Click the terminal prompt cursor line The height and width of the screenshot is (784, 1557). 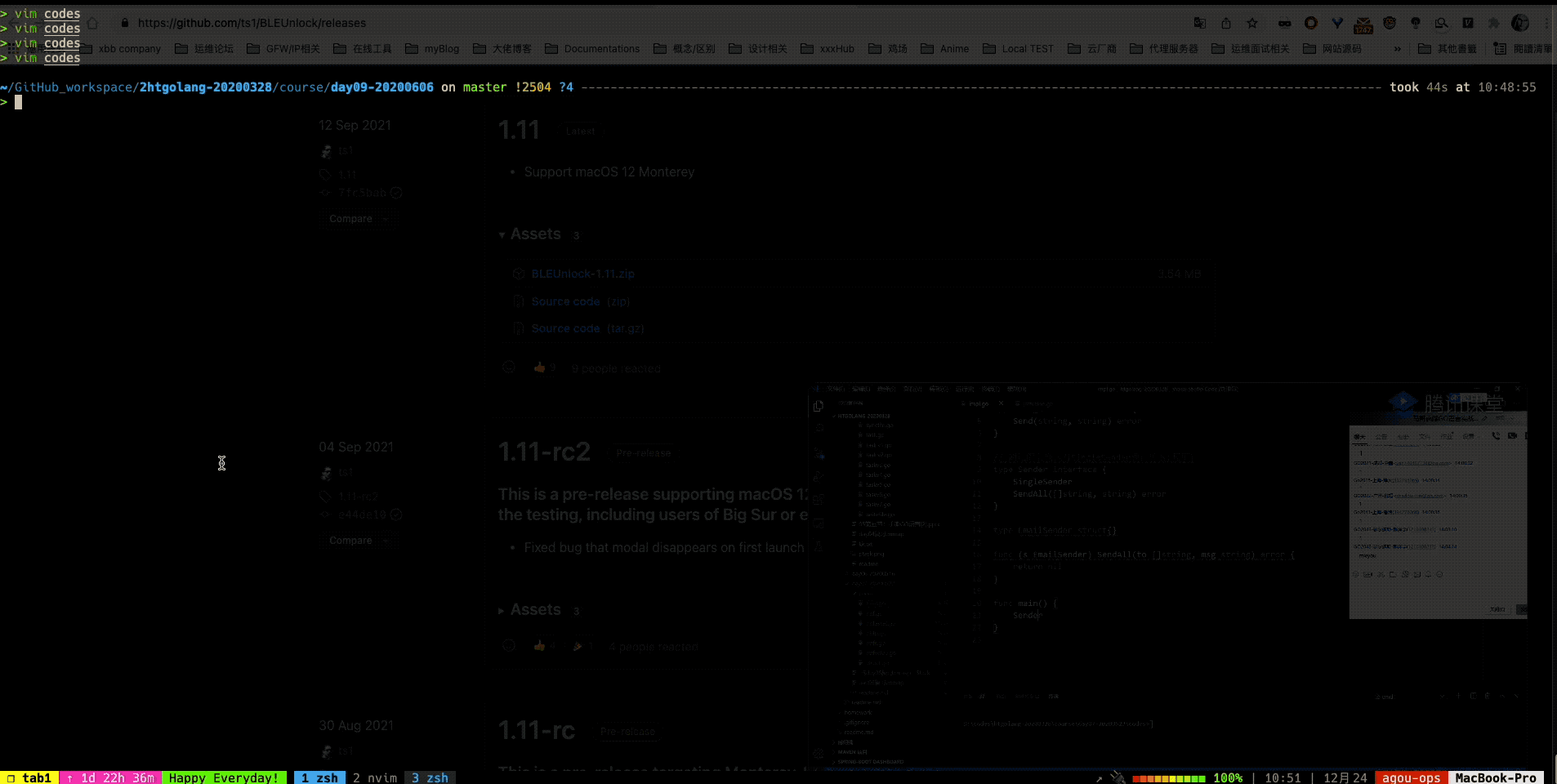click(18, 102)
